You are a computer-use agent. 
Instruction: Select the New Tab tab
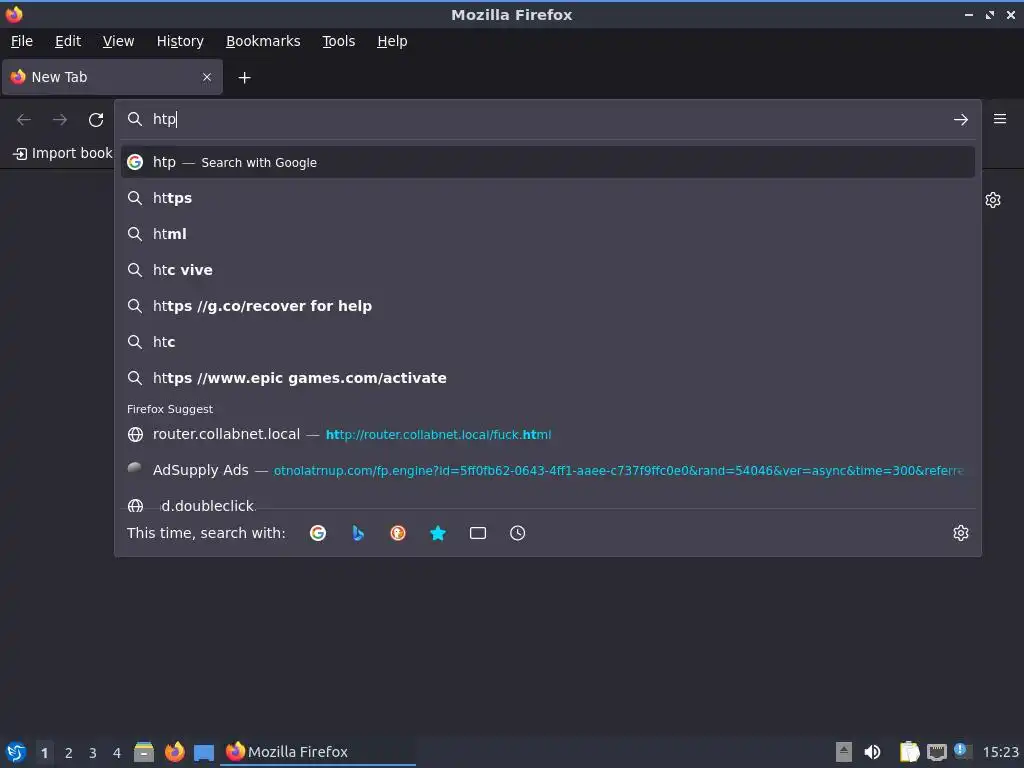(x=112, y=77)
